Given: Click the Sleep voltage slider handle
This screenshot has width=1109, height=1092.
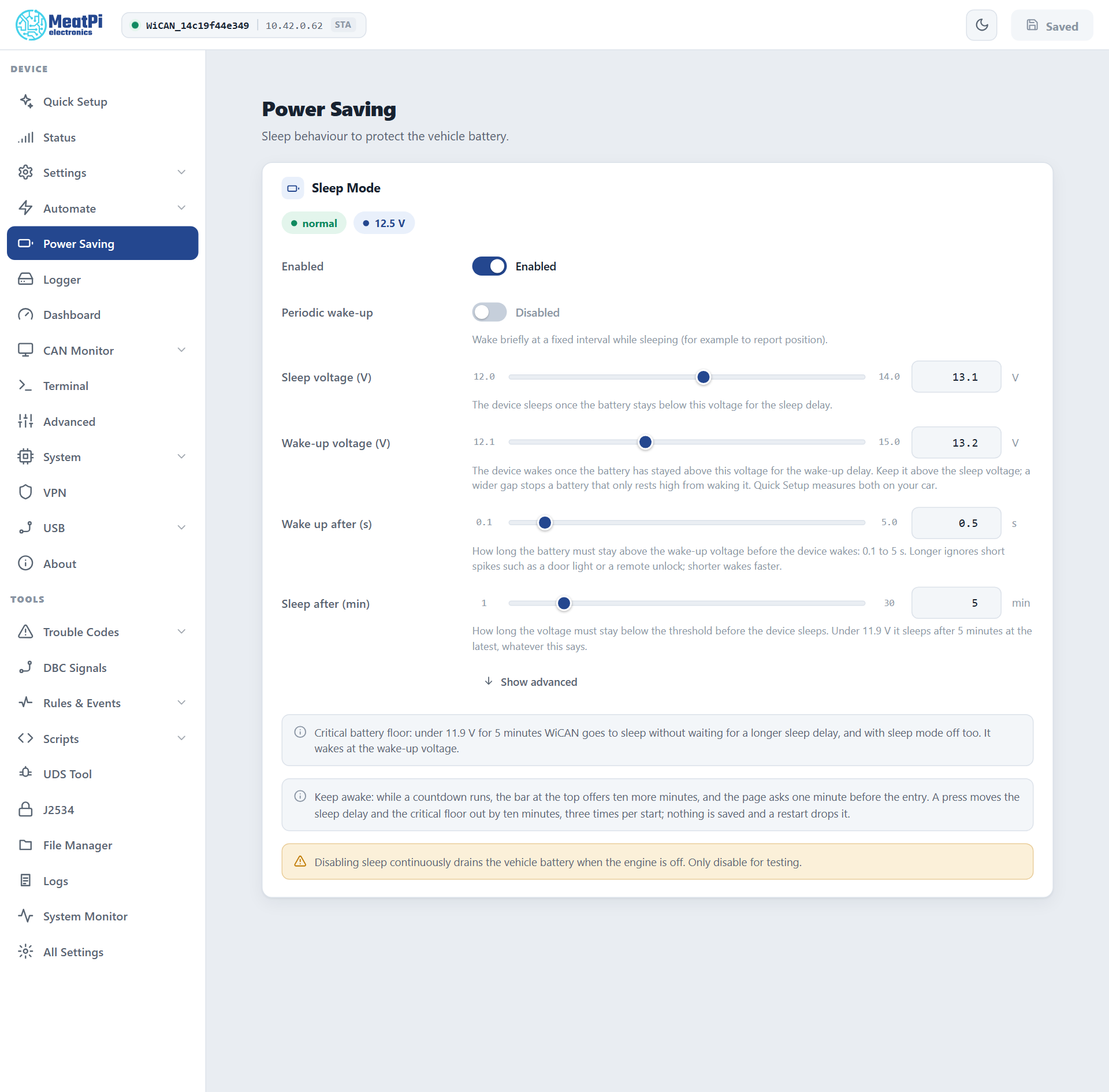Looking at the screenshot, I should click(x=703, y=377).
